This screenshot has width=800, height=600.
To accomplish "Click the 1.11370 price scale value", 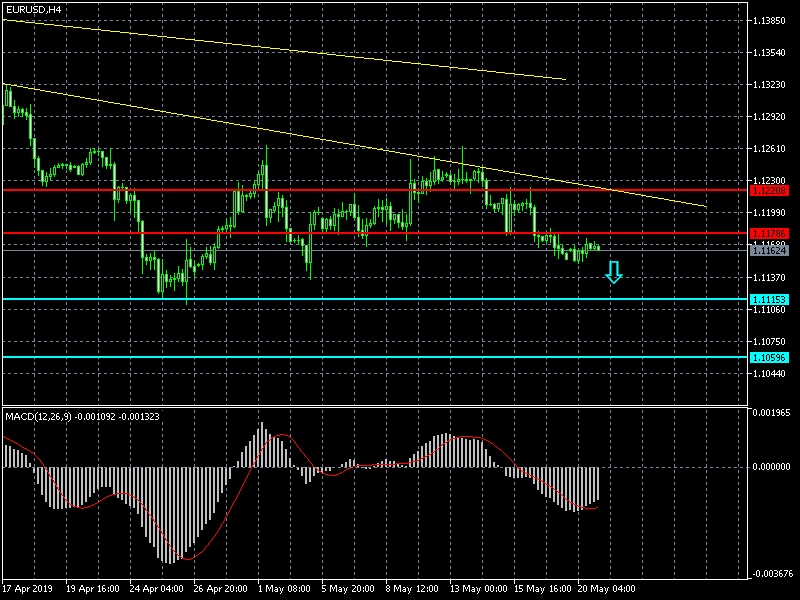I will pos(769,278).
